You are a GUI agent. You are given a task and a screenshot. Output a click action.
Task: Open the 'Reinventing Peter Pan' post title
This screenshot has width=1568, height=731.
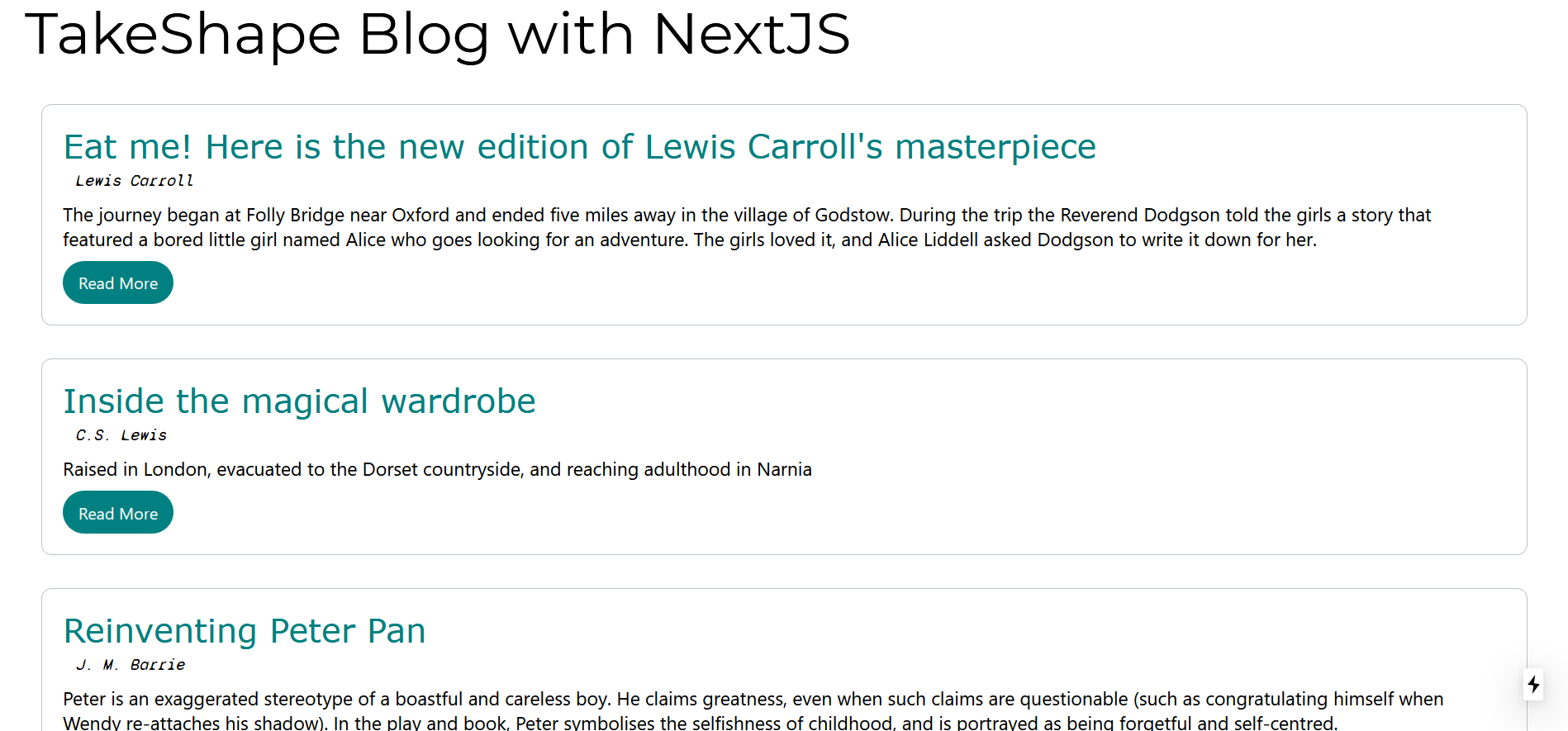point(245,631)
